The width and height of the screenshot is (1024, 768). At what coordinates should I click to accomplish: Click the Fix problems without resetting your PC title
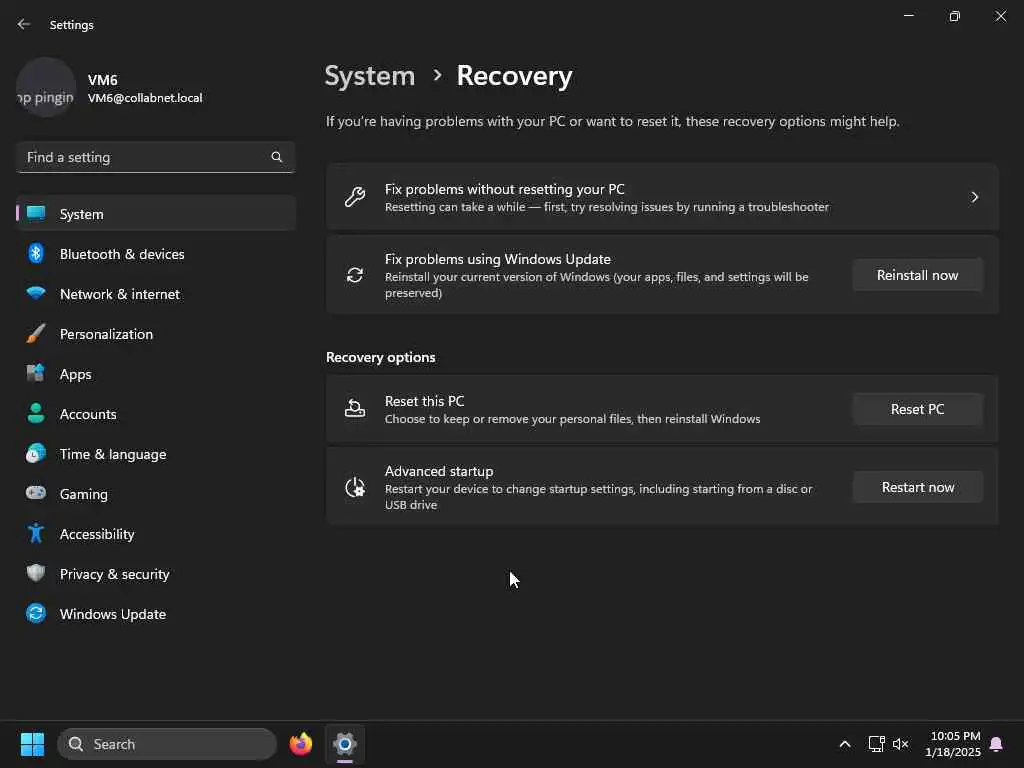(x=504, y=189)
